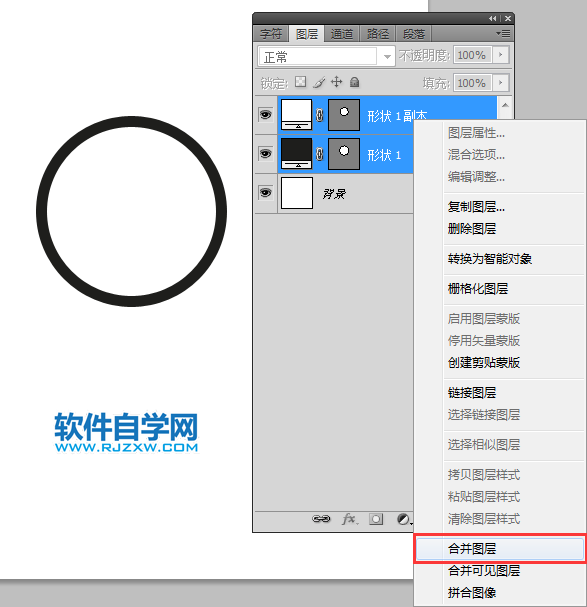Click 停用矢量蒙版 menu entry
The height and width of the screenshot is (607, 587).
(x=500, y=341)
